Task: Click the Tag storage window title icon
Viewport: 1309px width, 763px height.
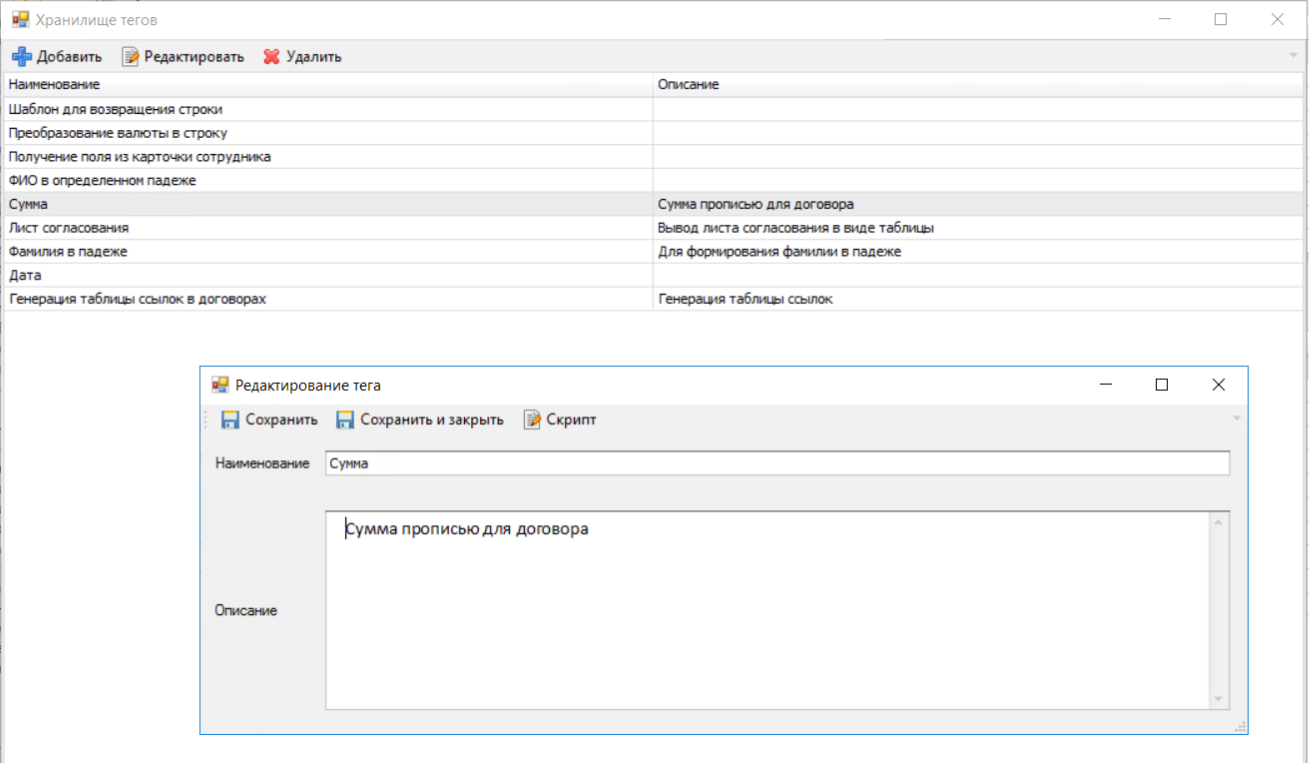Action: pyautogui.click(x=20, y=20)
